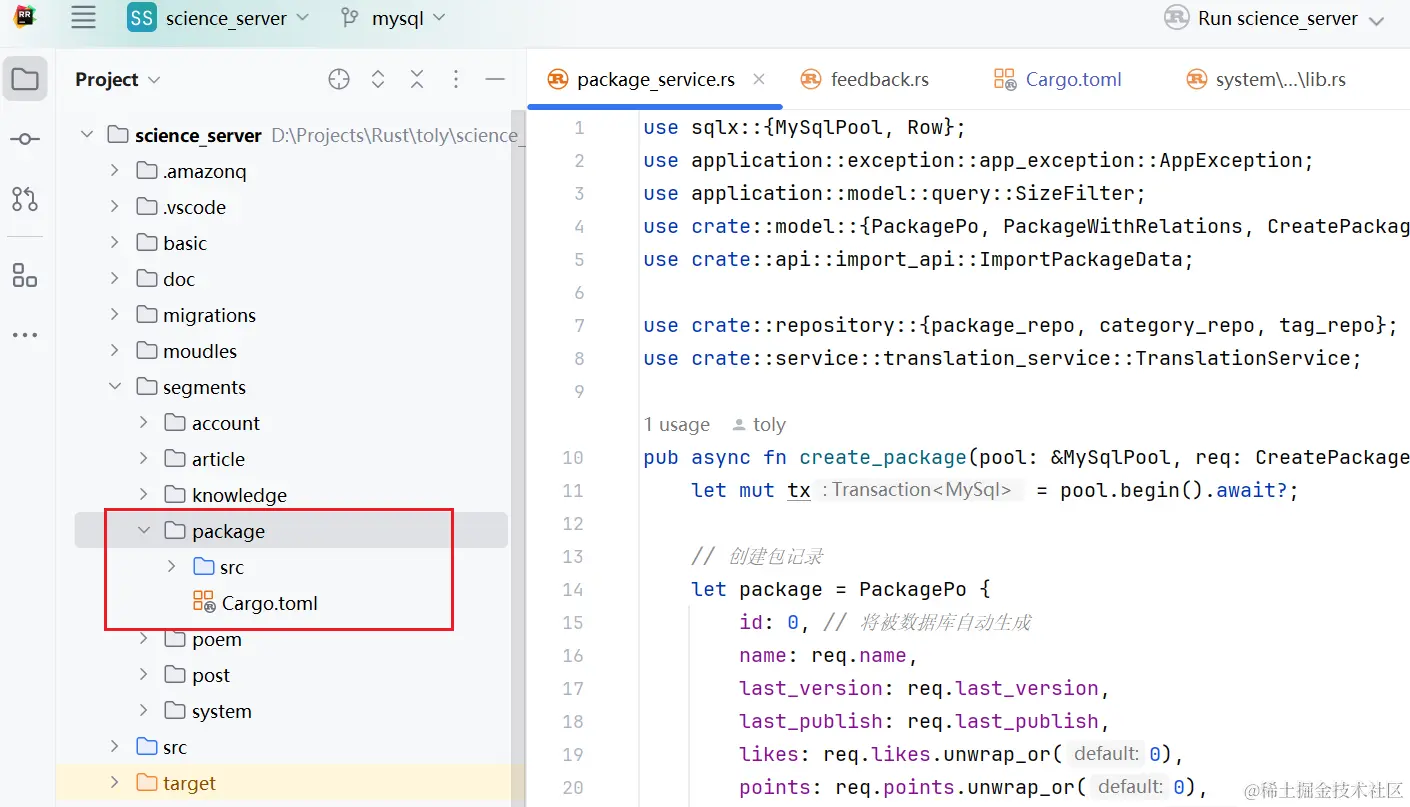
Task: Expand the knowledge folder
Action: (x=144, y=495)
